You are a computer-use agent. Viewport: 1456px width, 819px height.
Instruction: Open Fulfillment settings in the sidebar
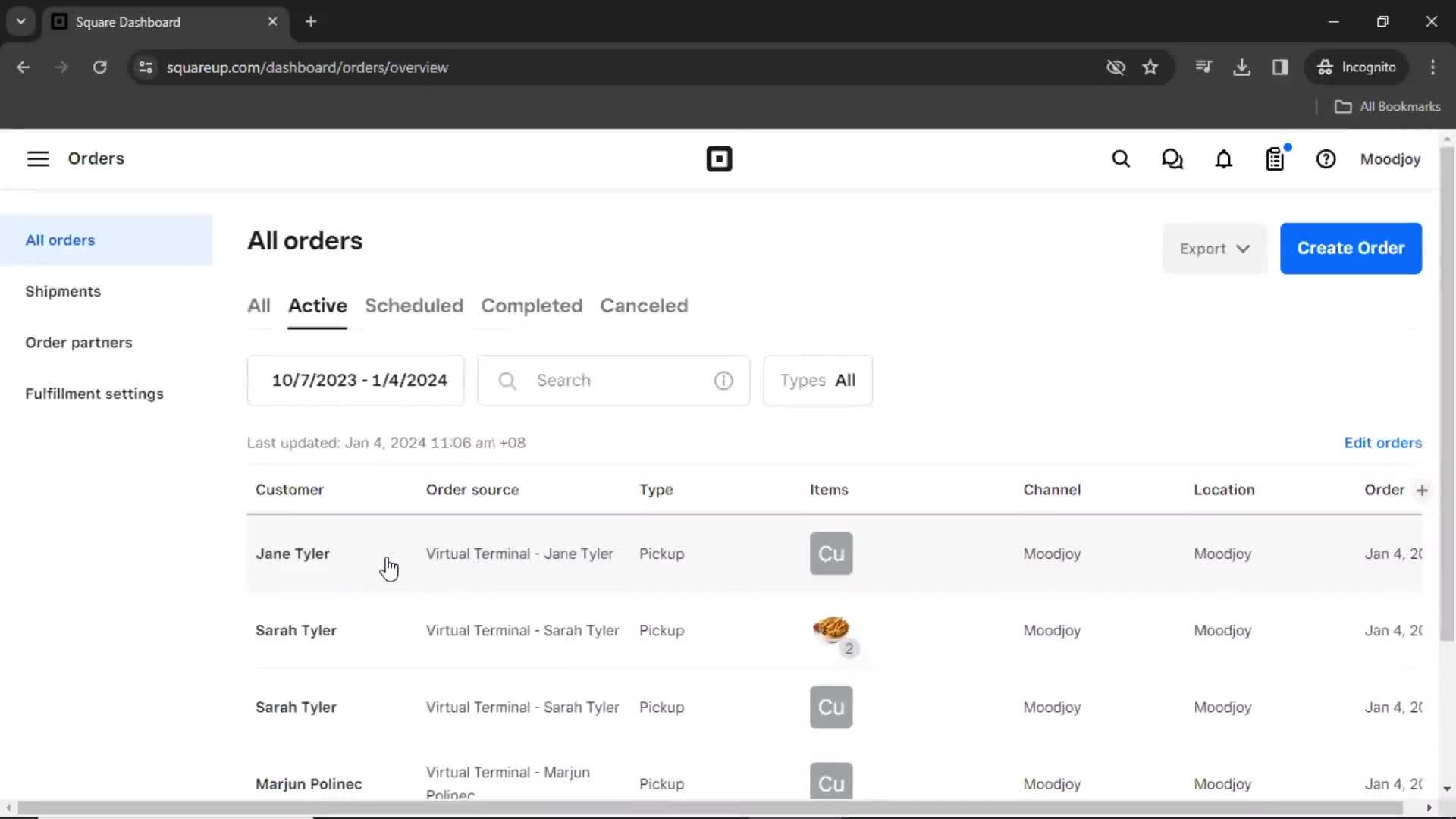[94, 394]
